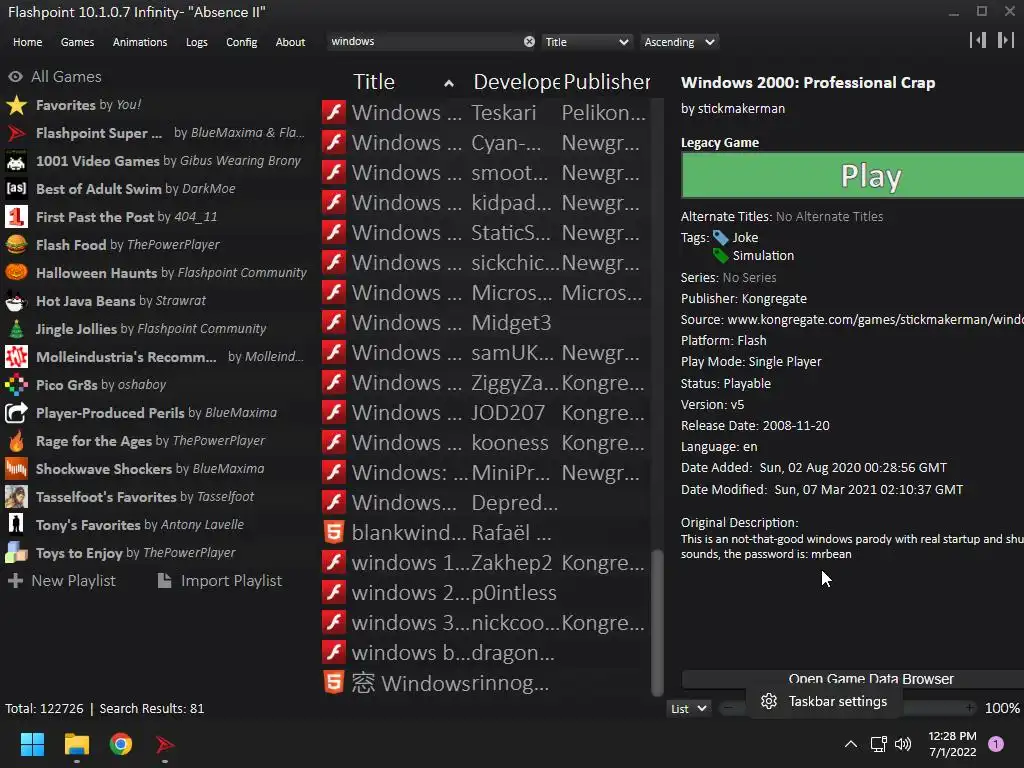Click the Flashpoint icon in the taskbar
1024x768 pixels.
(165, 744)
